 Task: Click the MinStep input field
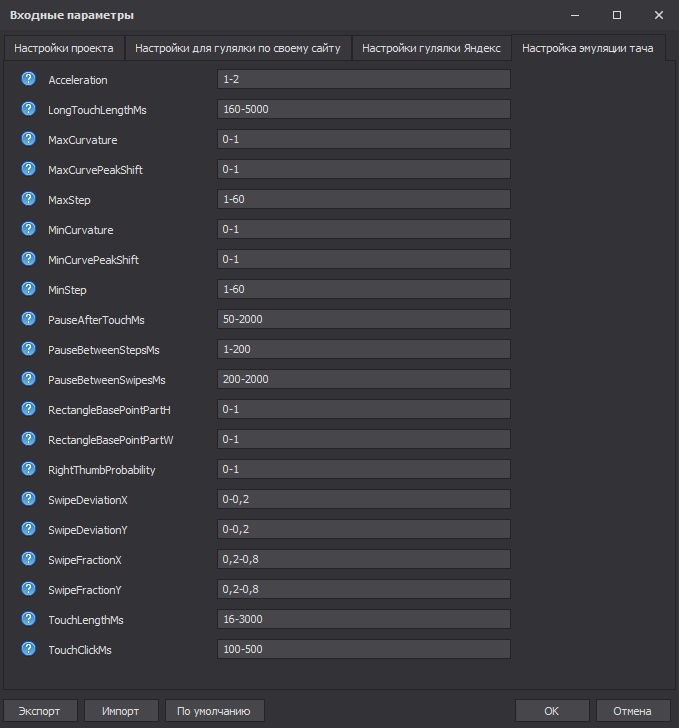pyautogui.click(x=364, y=289)
